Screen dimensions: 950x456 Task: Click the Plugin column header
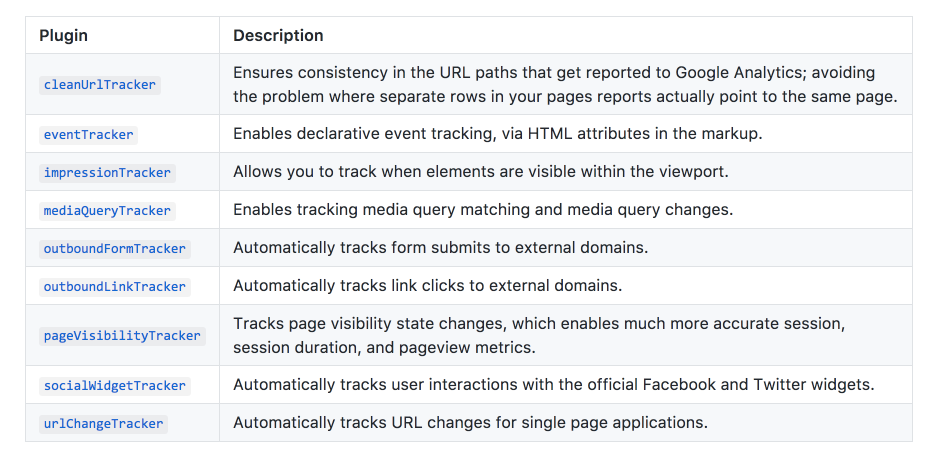pos(64,36)
